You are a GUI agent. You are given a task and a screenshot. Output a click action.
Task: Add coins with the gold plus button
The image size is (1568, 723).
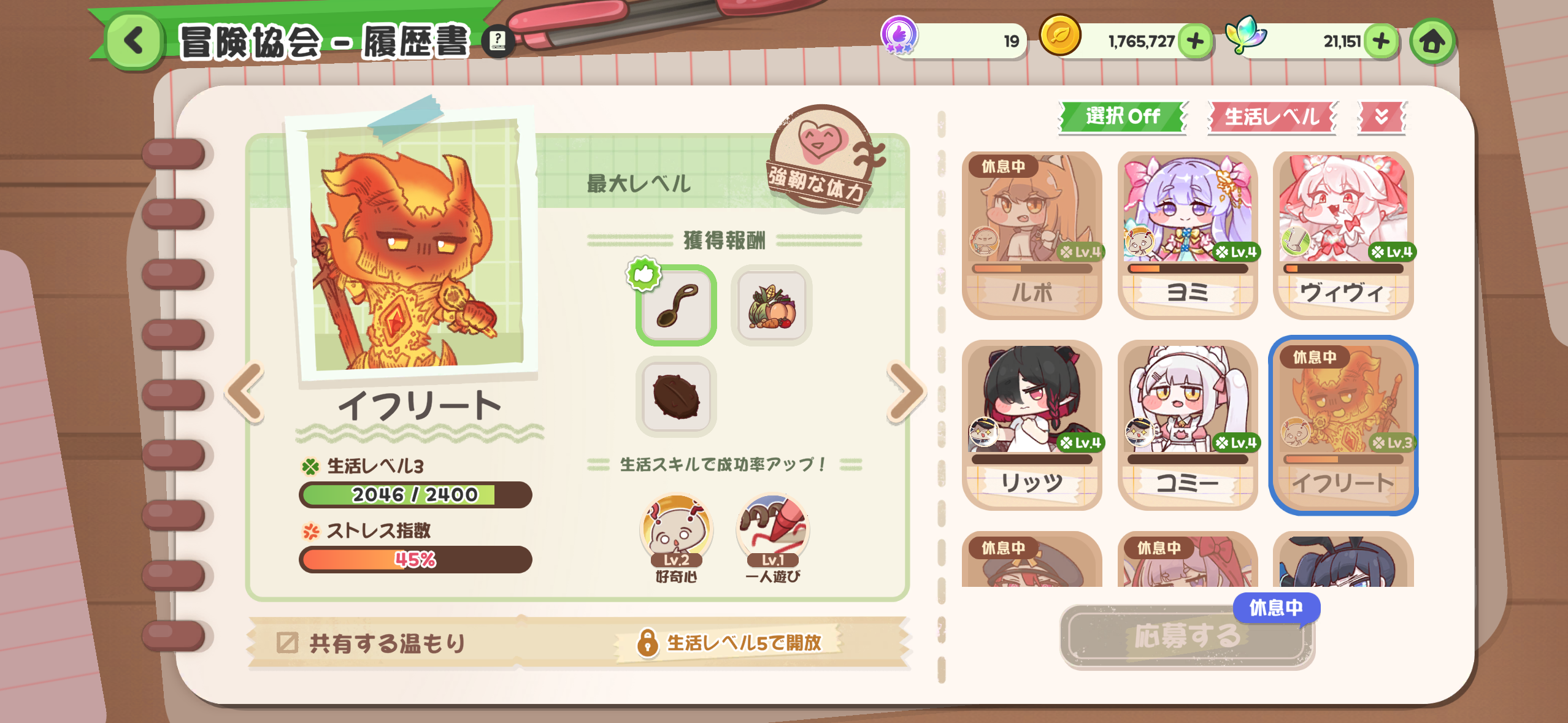[x=1195, y=42]
